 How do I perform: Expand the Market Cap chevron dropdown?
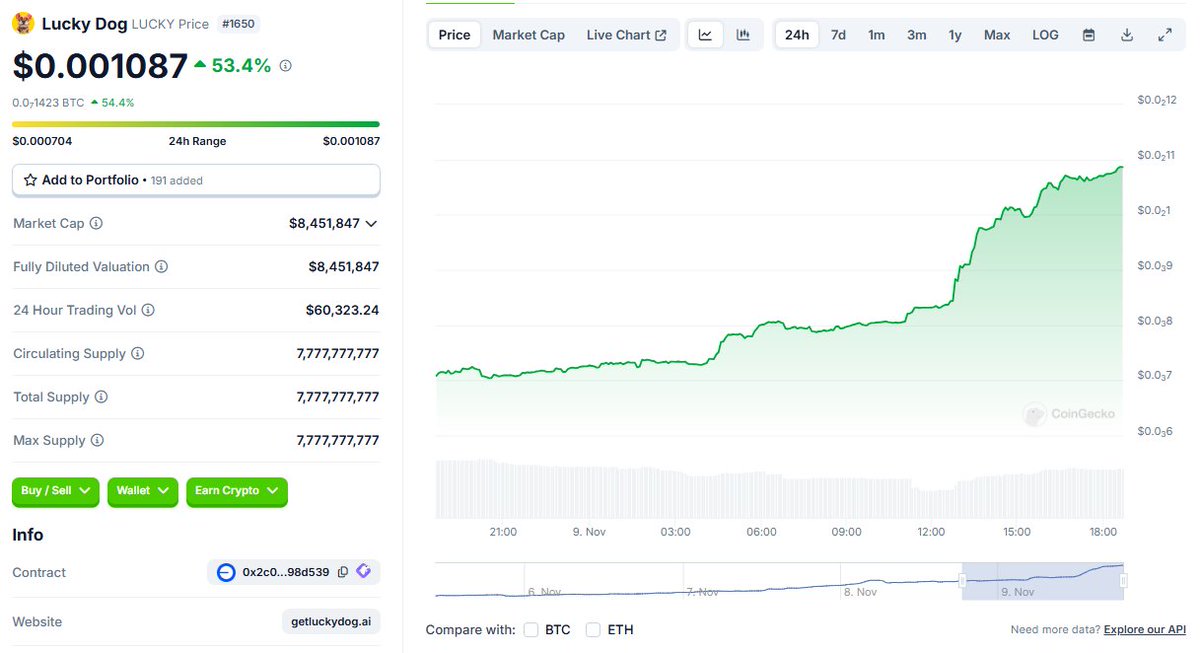click(x=372, y=224)
